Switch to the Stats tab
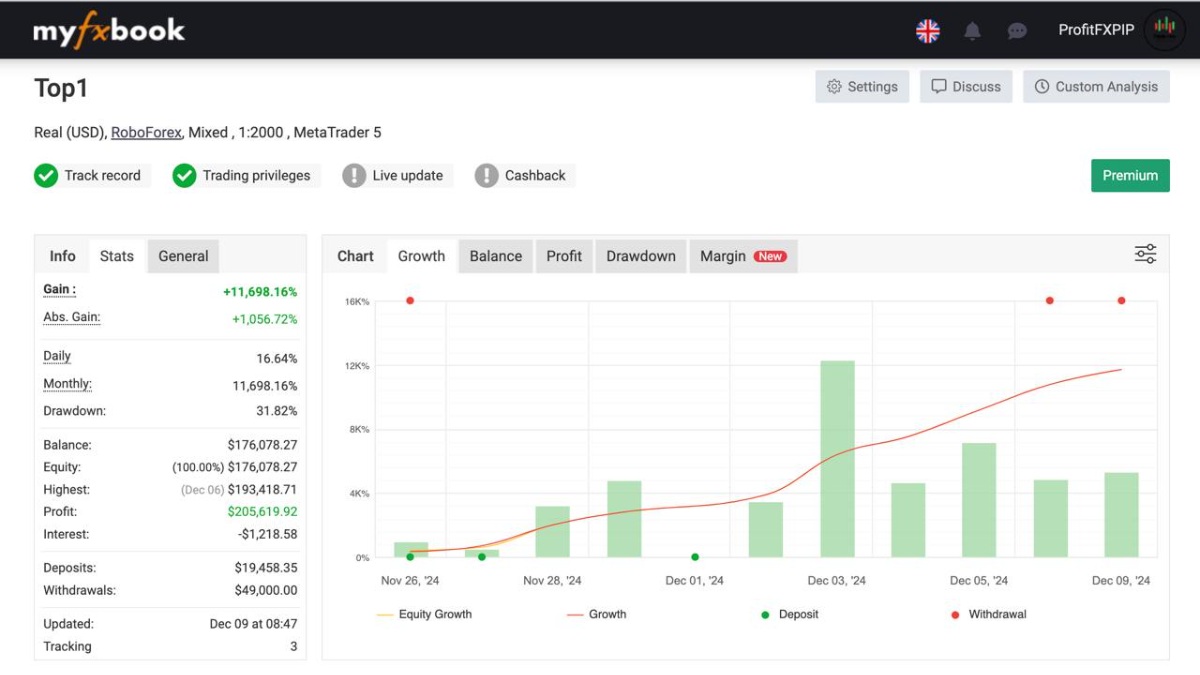This screenshot has height=675, width=1200. coord(117,256)
